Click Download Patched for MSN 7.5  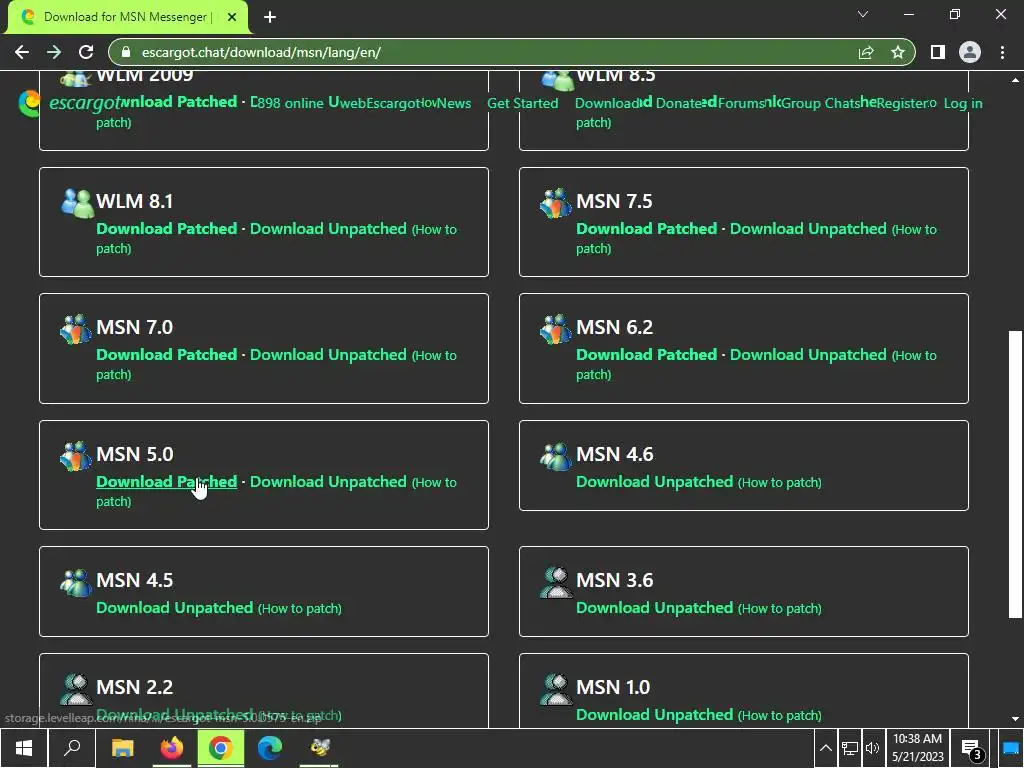[x=647, y=229]
